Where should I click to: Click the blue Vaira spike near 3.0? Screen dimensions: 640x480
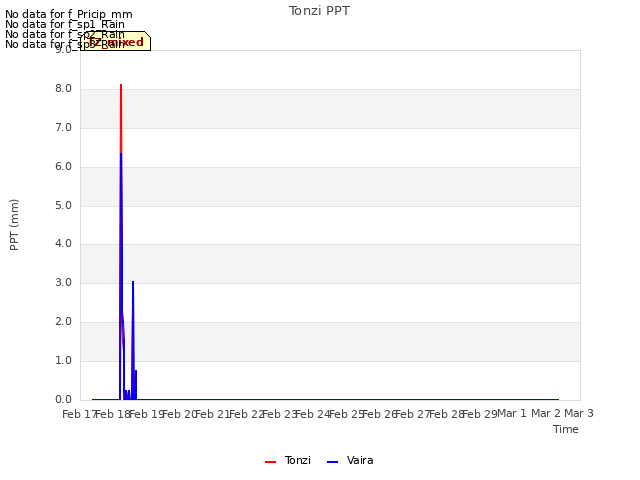(x=133, y=282)
